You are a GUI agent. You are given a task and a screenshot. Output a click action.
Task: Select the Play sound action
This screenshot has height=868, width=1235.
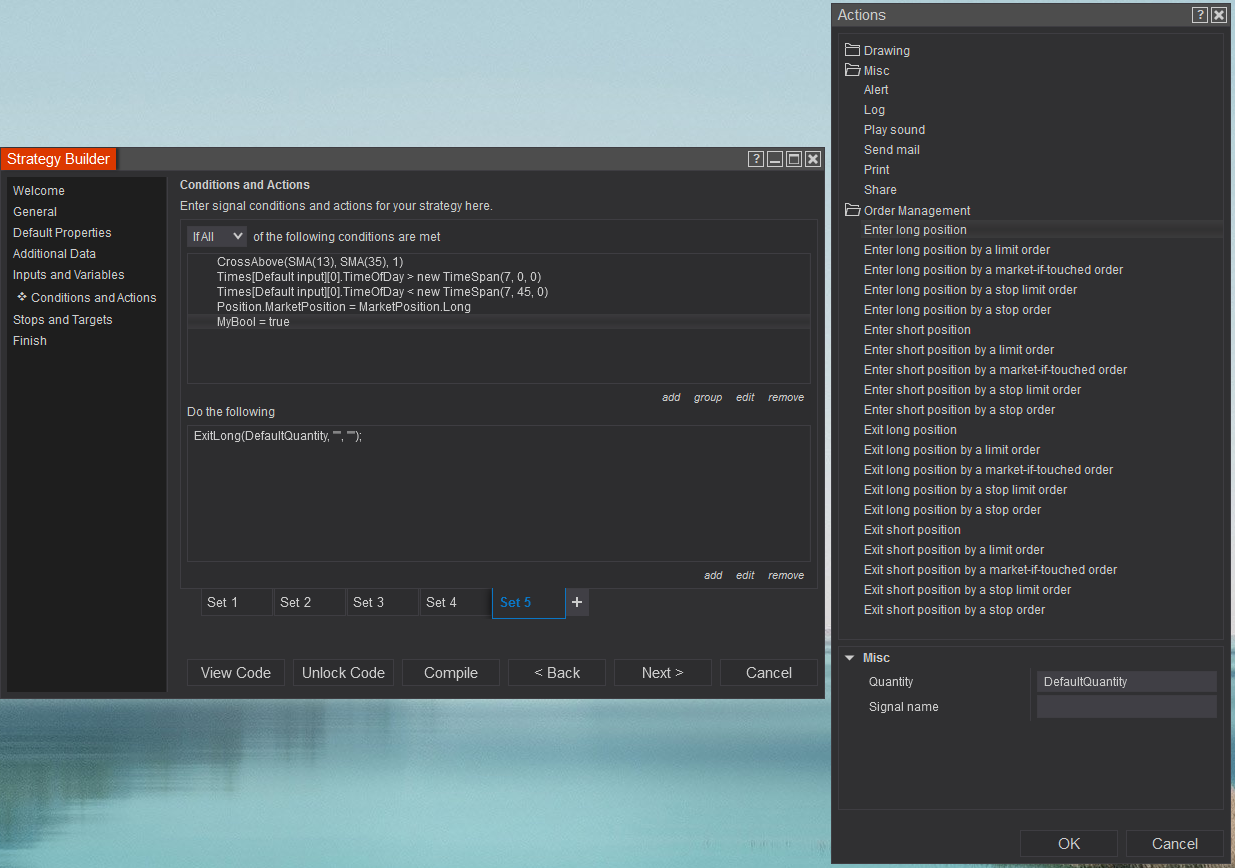(894, 130)
